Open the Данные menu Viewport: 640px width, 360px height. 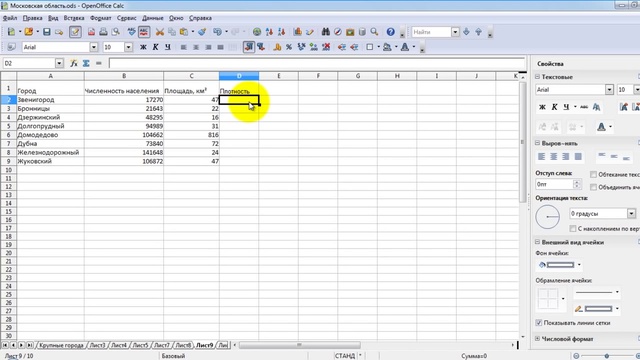click(x=153, y=18)
